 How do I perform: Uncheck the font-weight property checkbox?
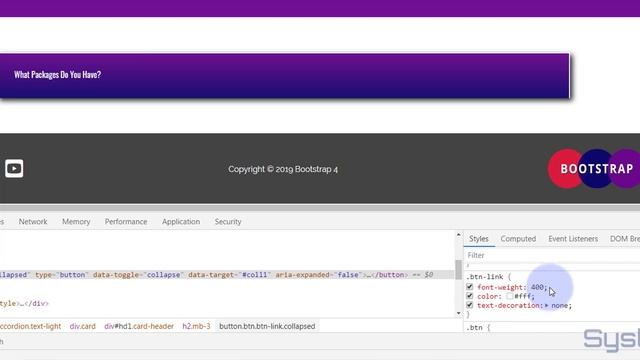(470, 287)
